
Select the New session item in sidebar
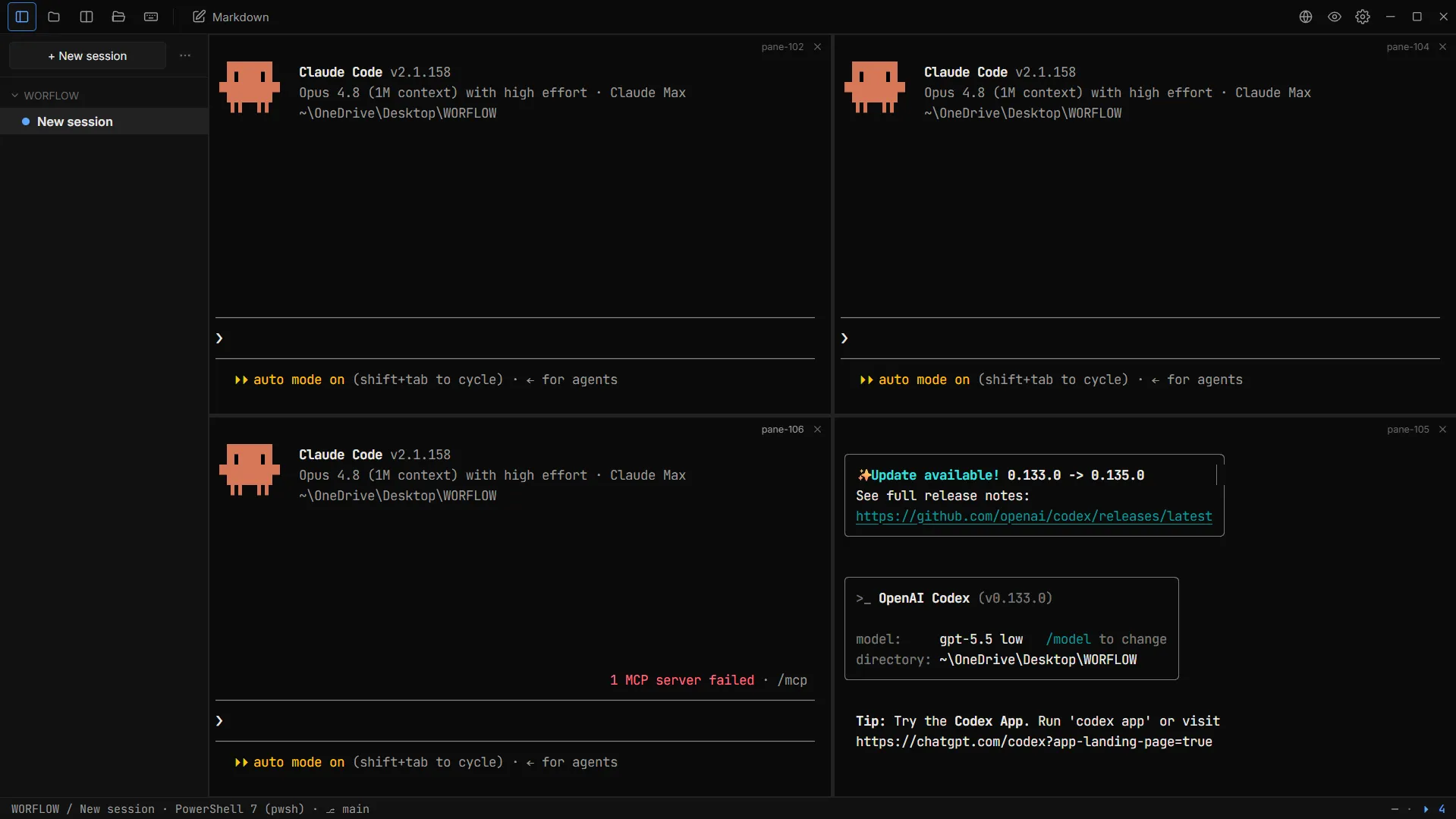(104, 121)
